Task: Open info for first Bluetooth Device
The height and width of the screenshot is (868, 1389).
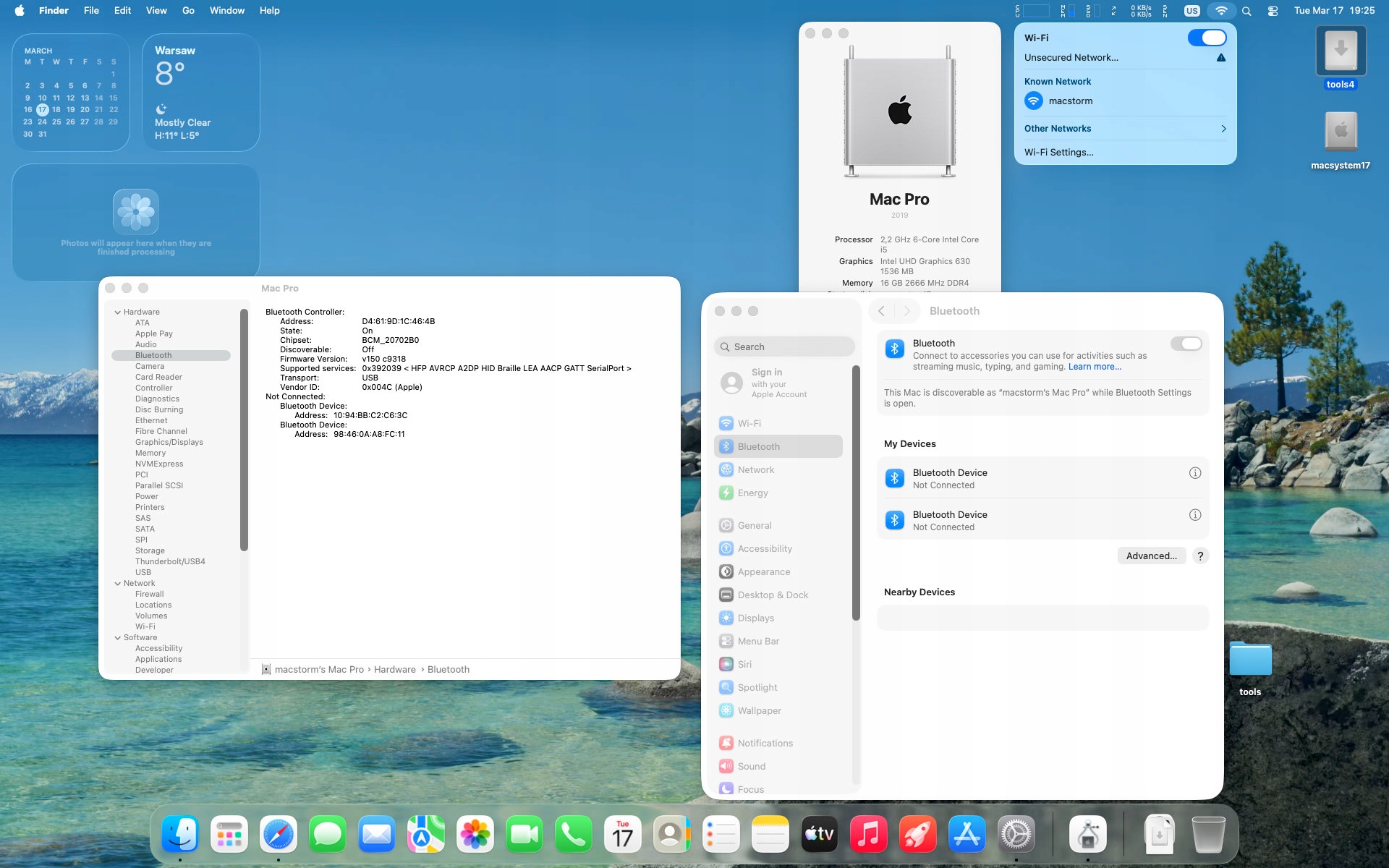Action: tap(1194, 473)
